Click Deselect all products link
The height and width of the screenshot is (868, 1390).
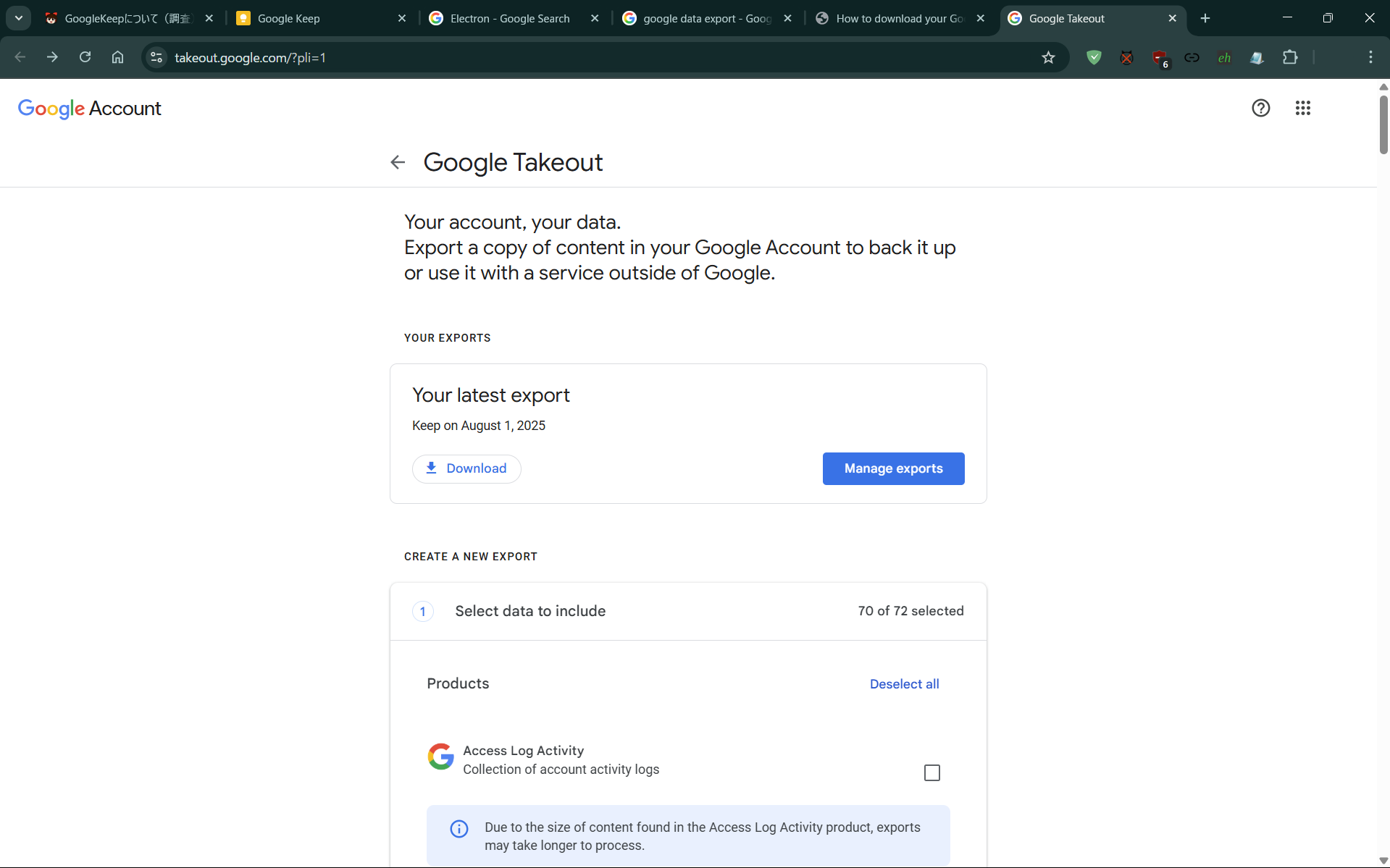[904, 684]
